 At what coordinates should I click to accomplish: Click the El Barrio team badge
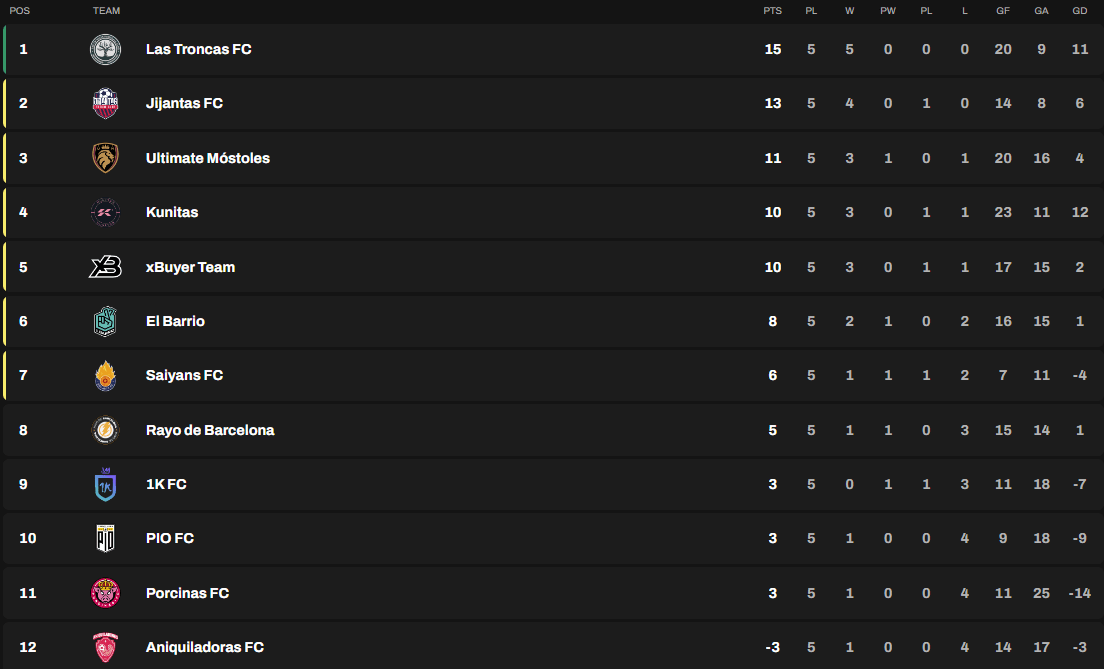106,321
